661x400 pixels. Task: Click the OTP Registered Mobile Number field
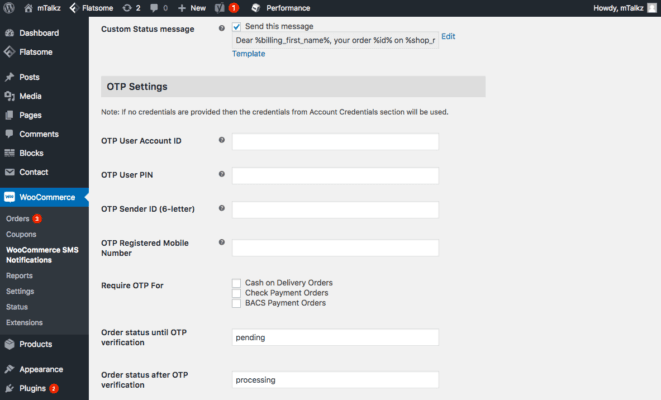click(x=335, y=248)
